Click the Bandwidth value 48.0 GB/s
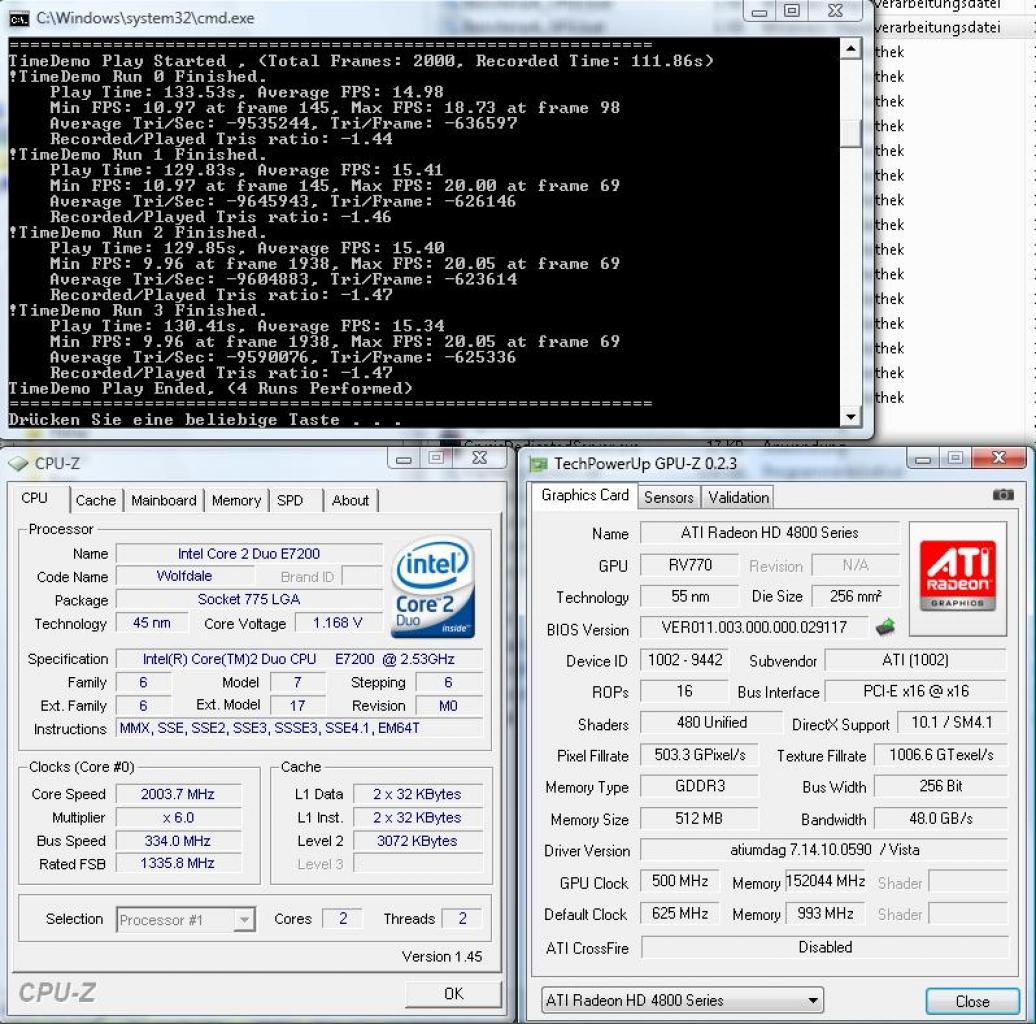1036x1024 pixels. pyautogui.click(x=941, y=819)
